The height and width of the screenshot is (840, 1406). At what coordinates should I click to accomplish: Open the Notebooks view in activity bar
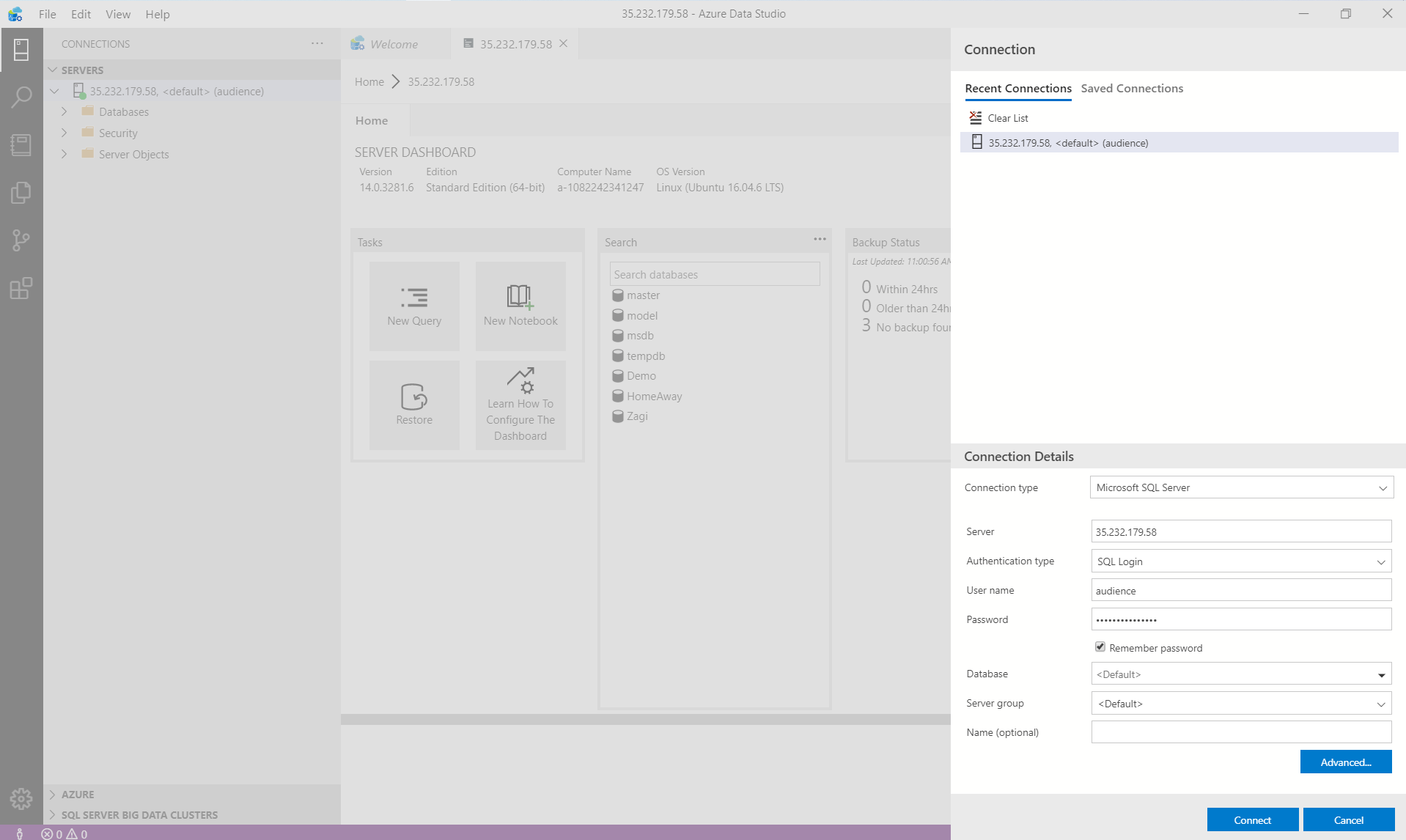pyautogui.click(x=21, y=144)
